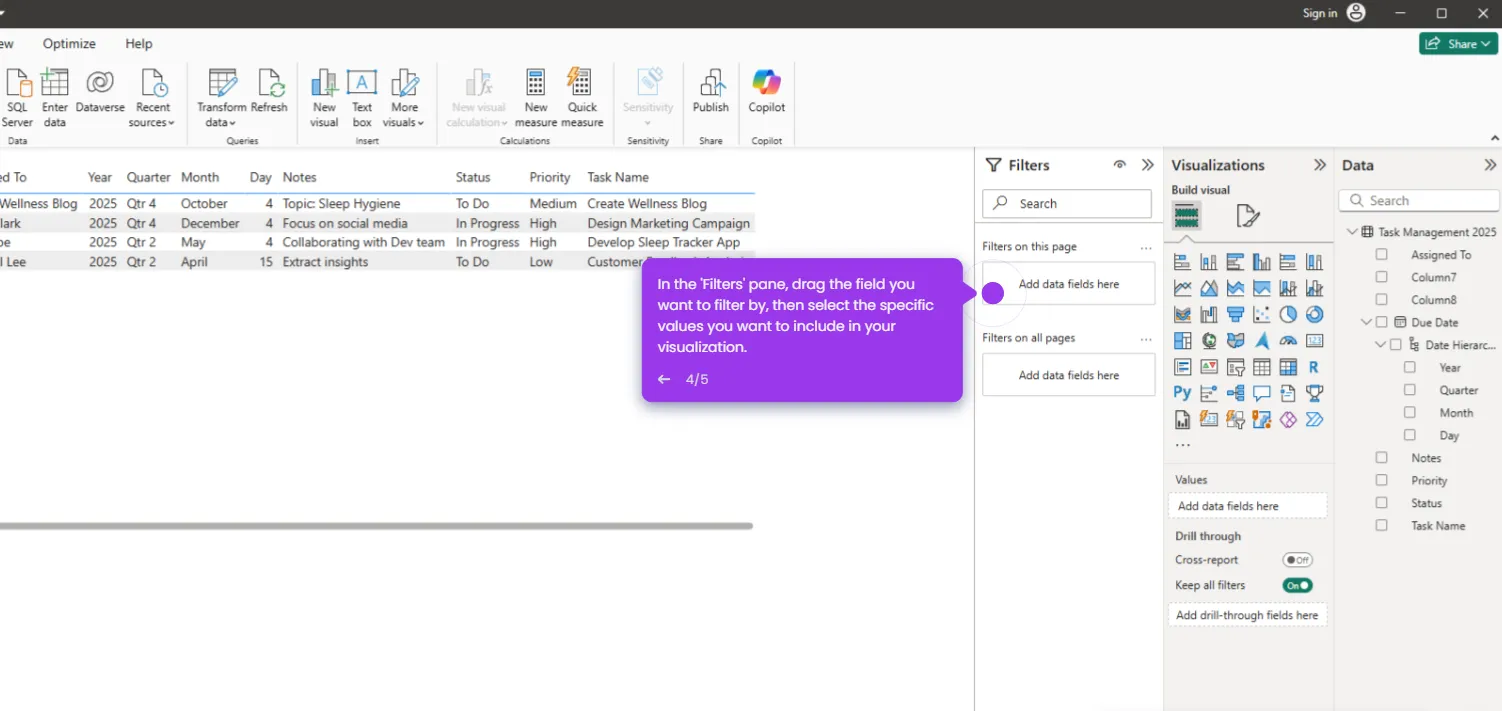The width and height of the screenshot is (1502, 711).
Task: Collapse the Task Management 2025 table
Action: tap(1352, 232)
